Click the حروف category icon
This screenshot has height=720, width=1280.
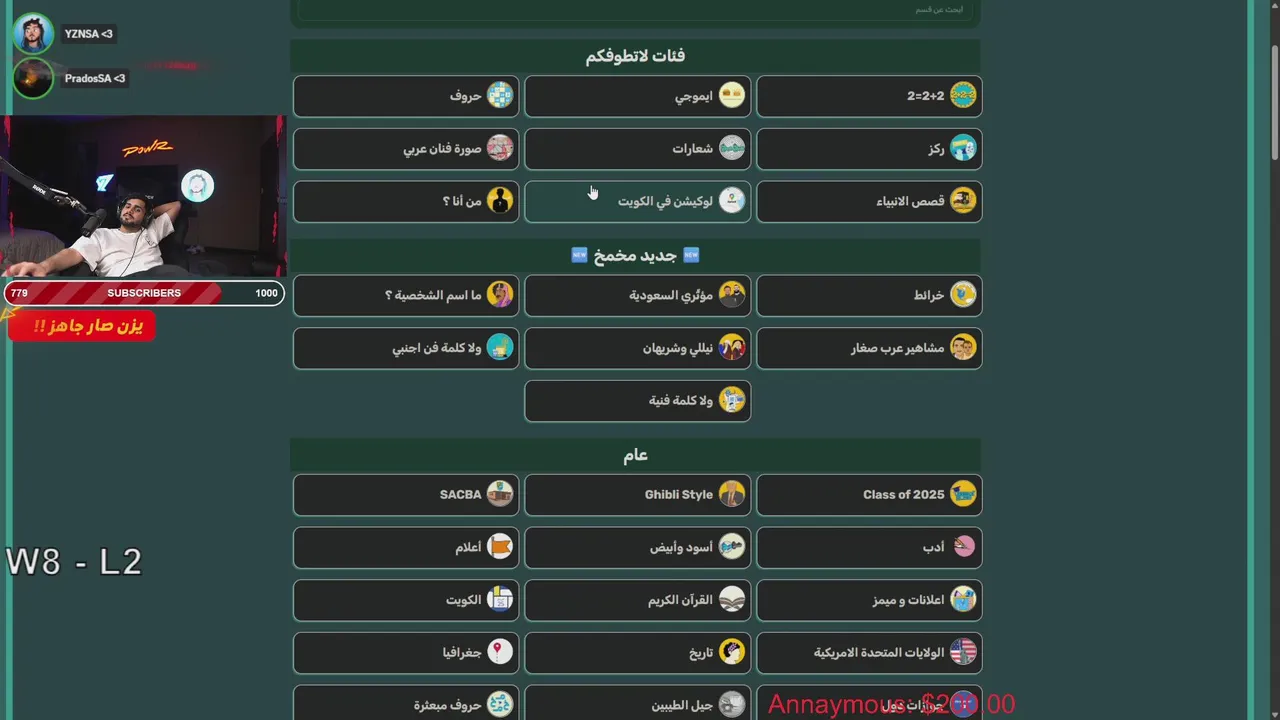click(500, 96)
